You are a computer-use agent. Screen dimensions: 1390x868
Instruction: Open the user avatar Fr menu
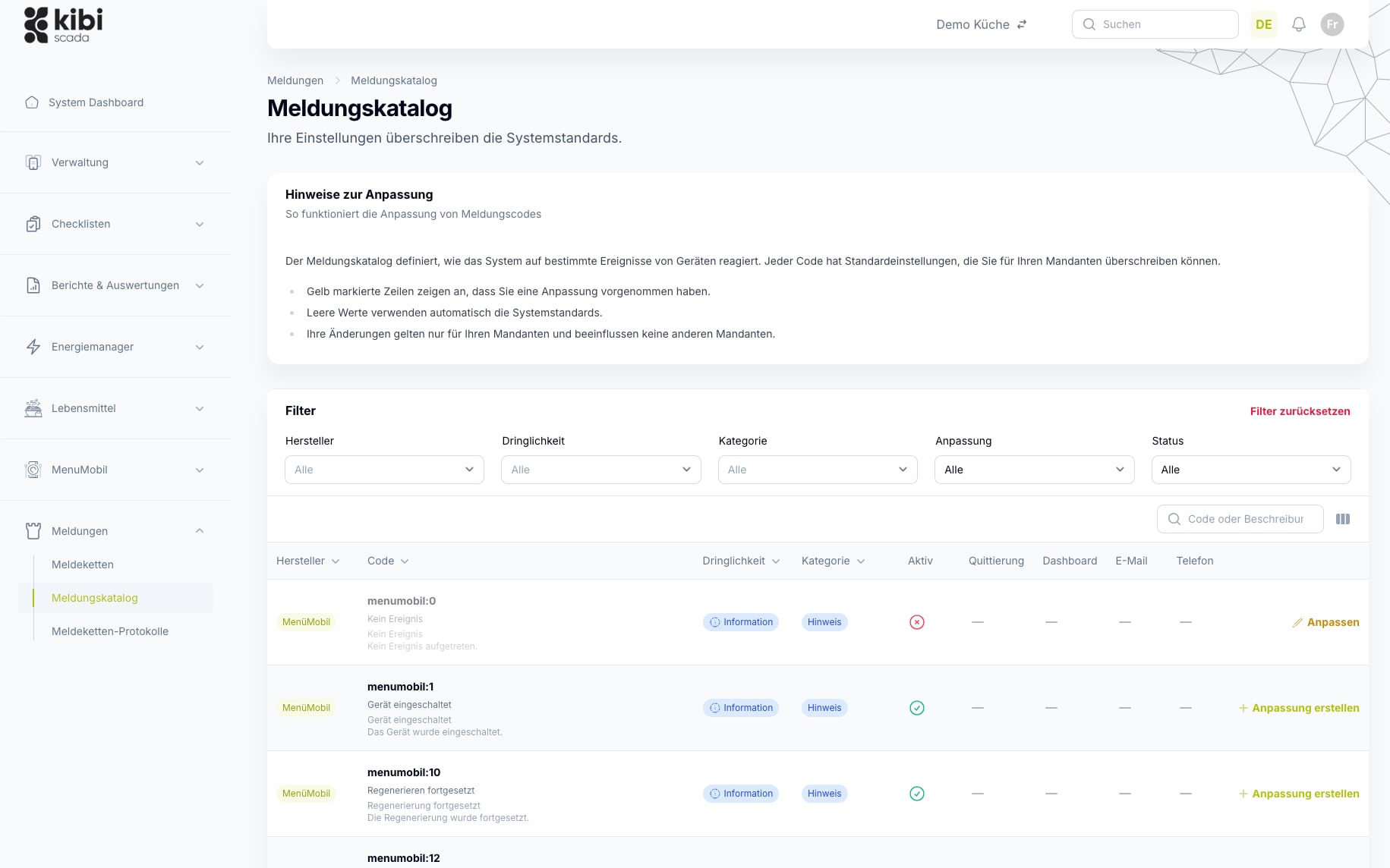coord(1332,24)
